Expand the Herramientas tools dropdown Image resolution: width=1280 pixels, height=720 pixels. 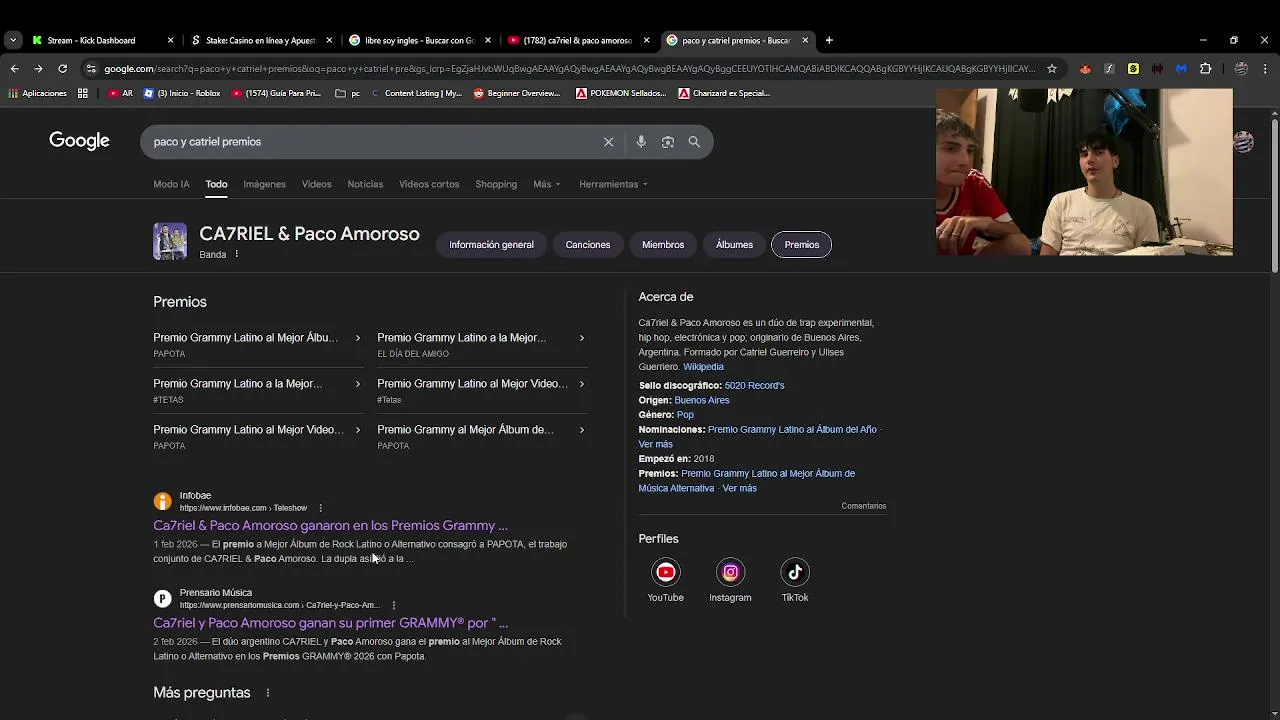pos(613,184)
